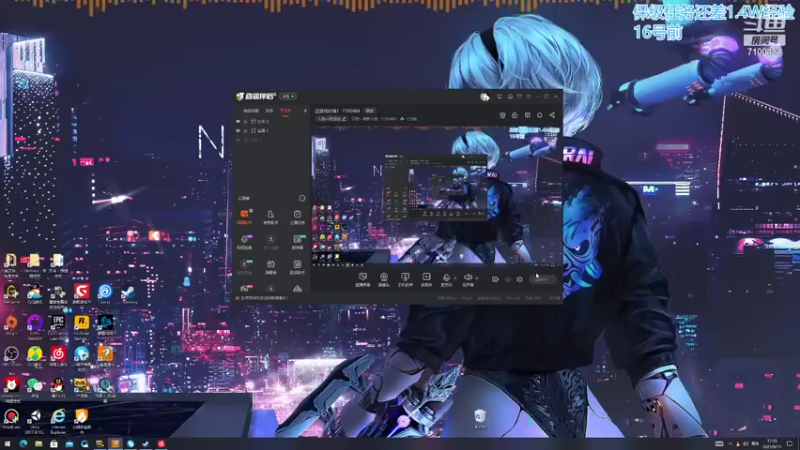Click the headset support icon in title bar
800x450 pixels.
510,96
